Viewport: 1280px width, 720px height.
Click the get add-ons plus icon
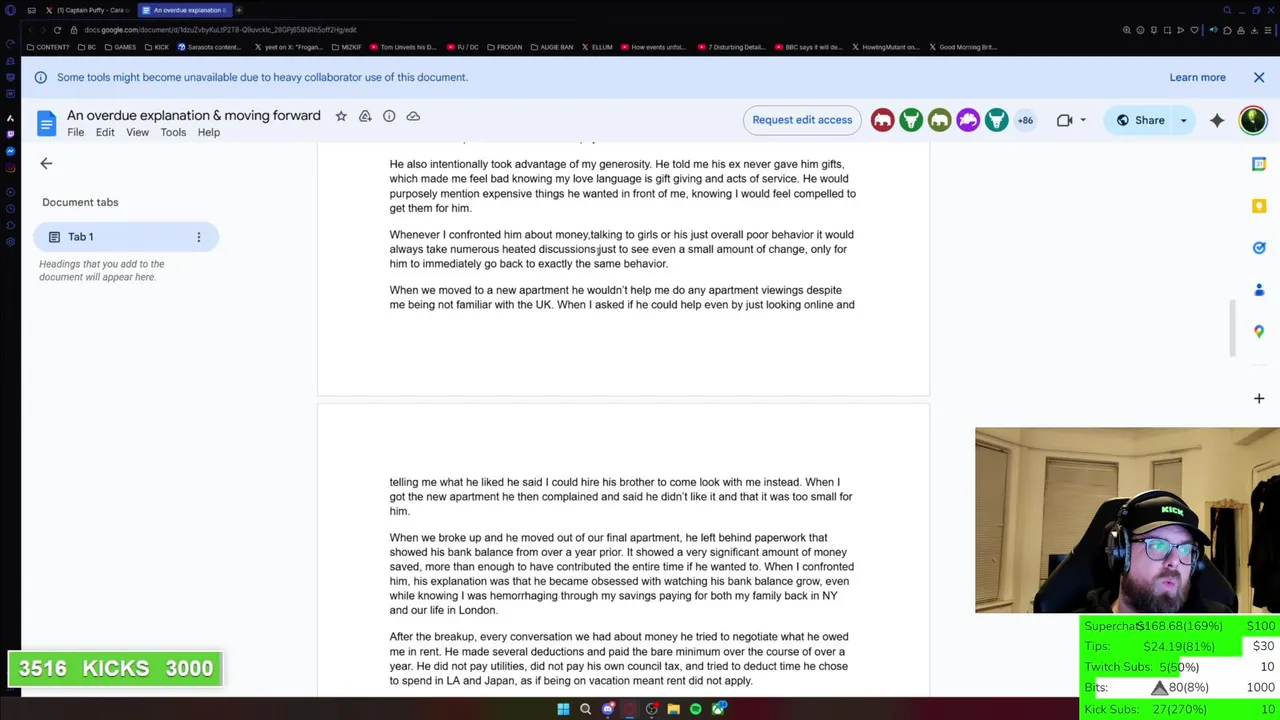1259,398
